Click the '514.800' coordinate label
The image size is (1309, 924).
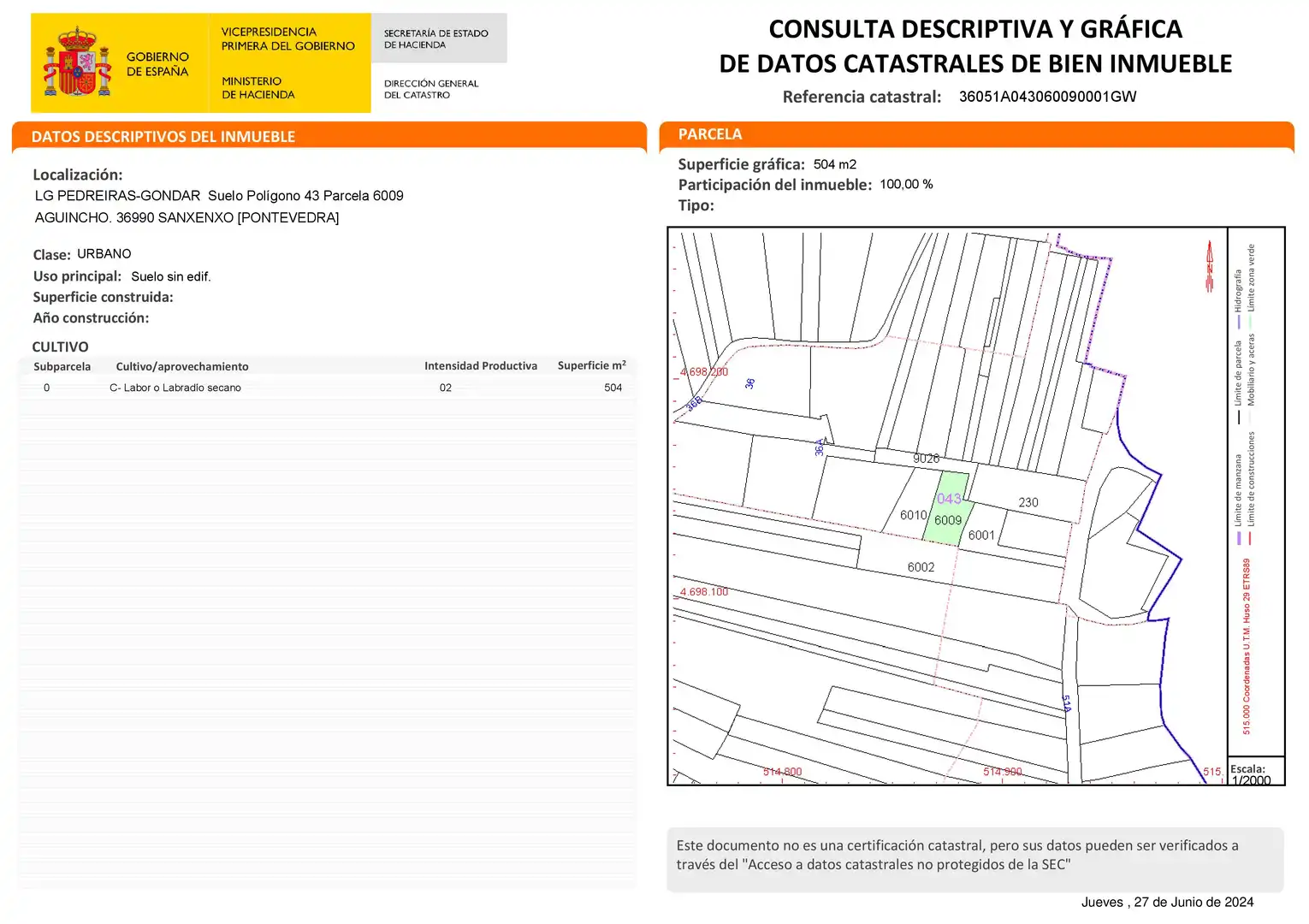click(783, 772)
